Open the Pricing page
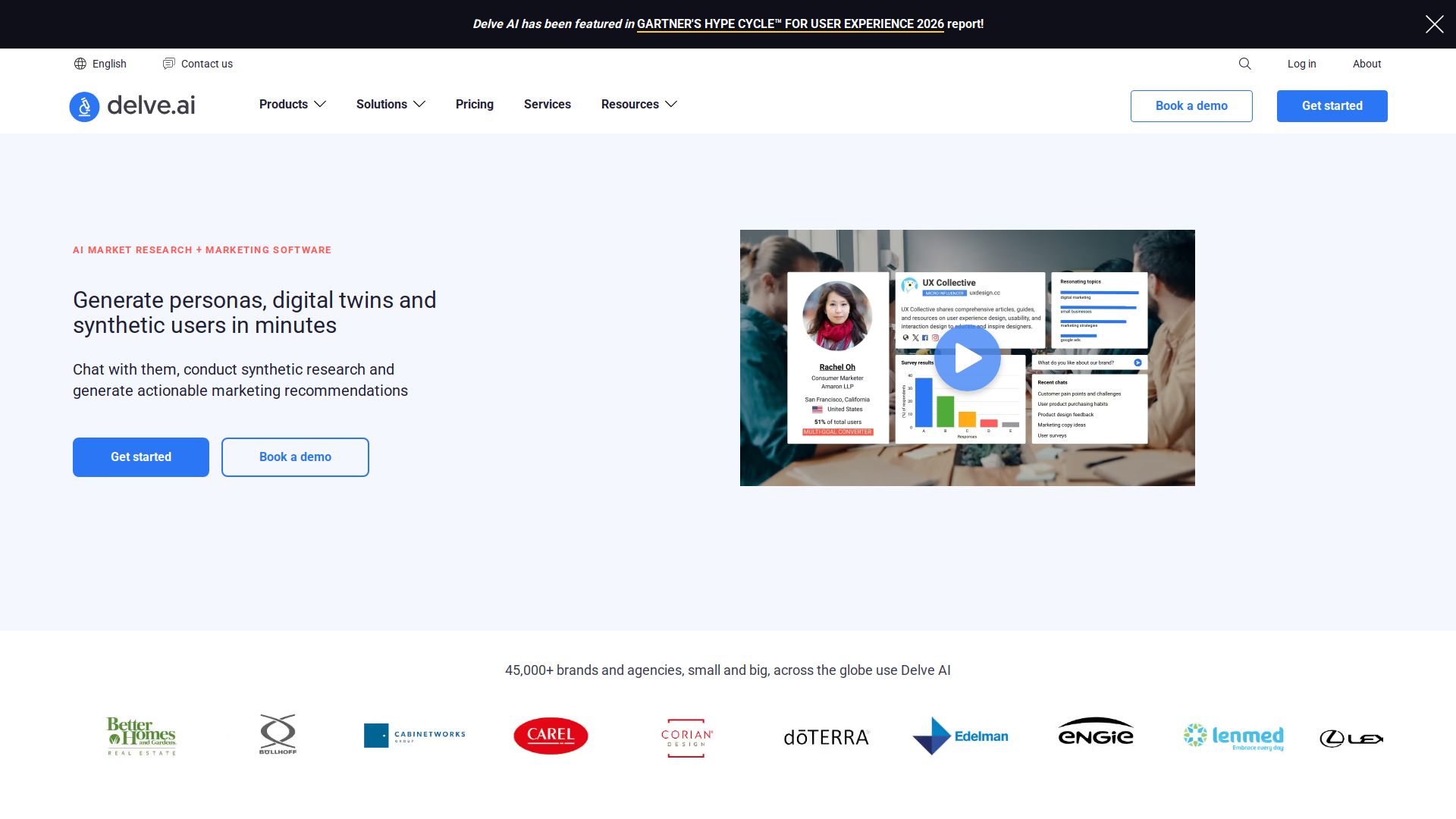 [x=475, y=105]
